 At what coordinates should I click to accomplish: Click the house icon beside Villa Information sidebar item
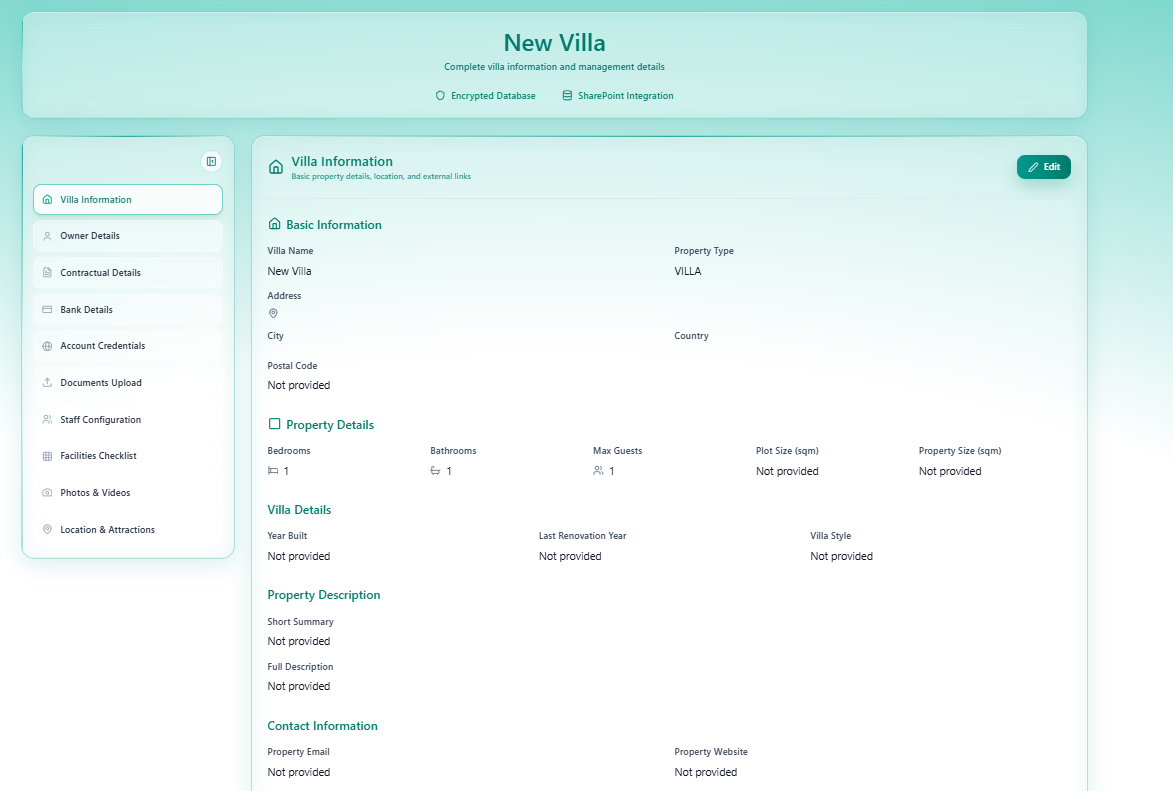(47, 200)
